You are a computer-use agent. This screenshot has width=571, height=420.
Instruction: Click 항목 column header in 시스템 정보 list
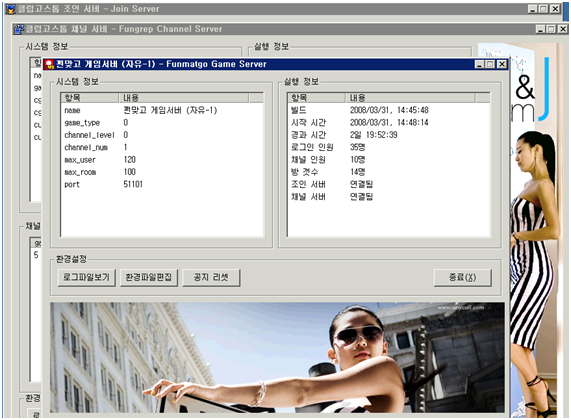click(90, 98)
